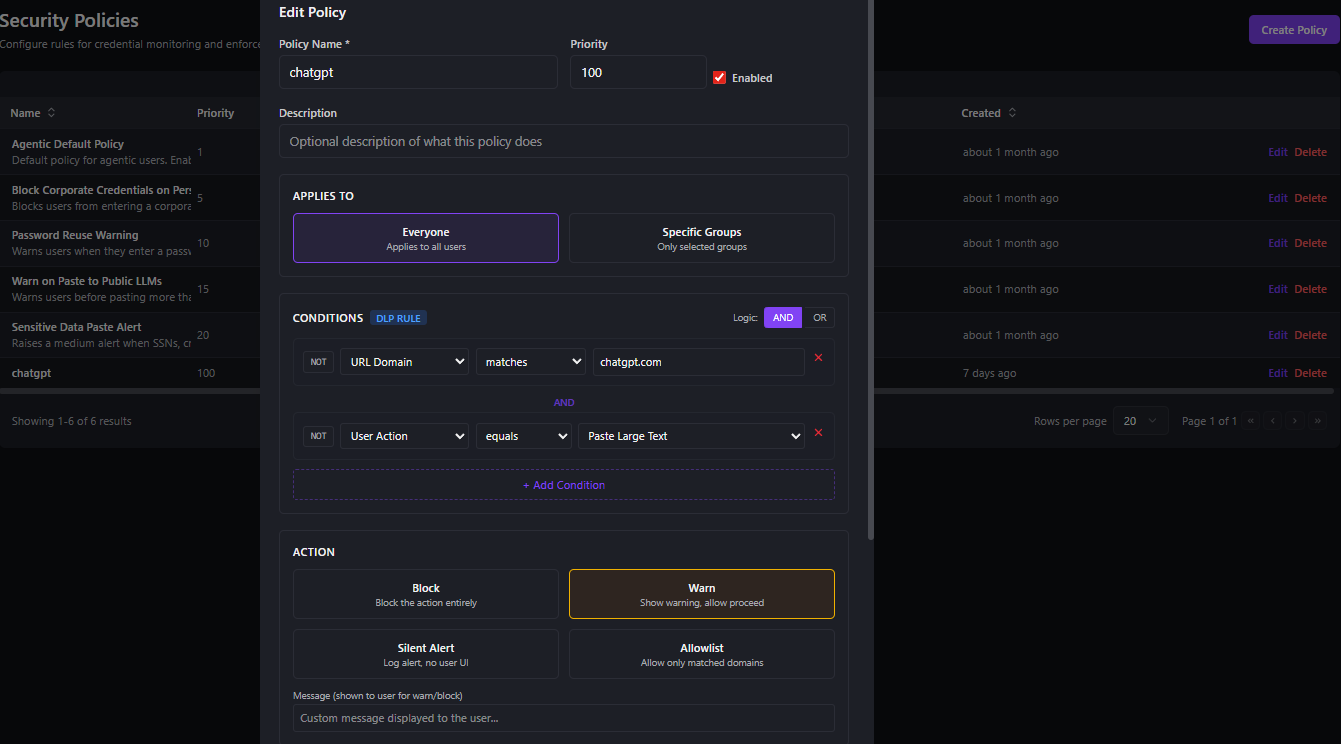Screen dimensions: 1341x744
Task: Delete the Sensitive Data Paste Alert policy
Action: [x=1311, y=335]
